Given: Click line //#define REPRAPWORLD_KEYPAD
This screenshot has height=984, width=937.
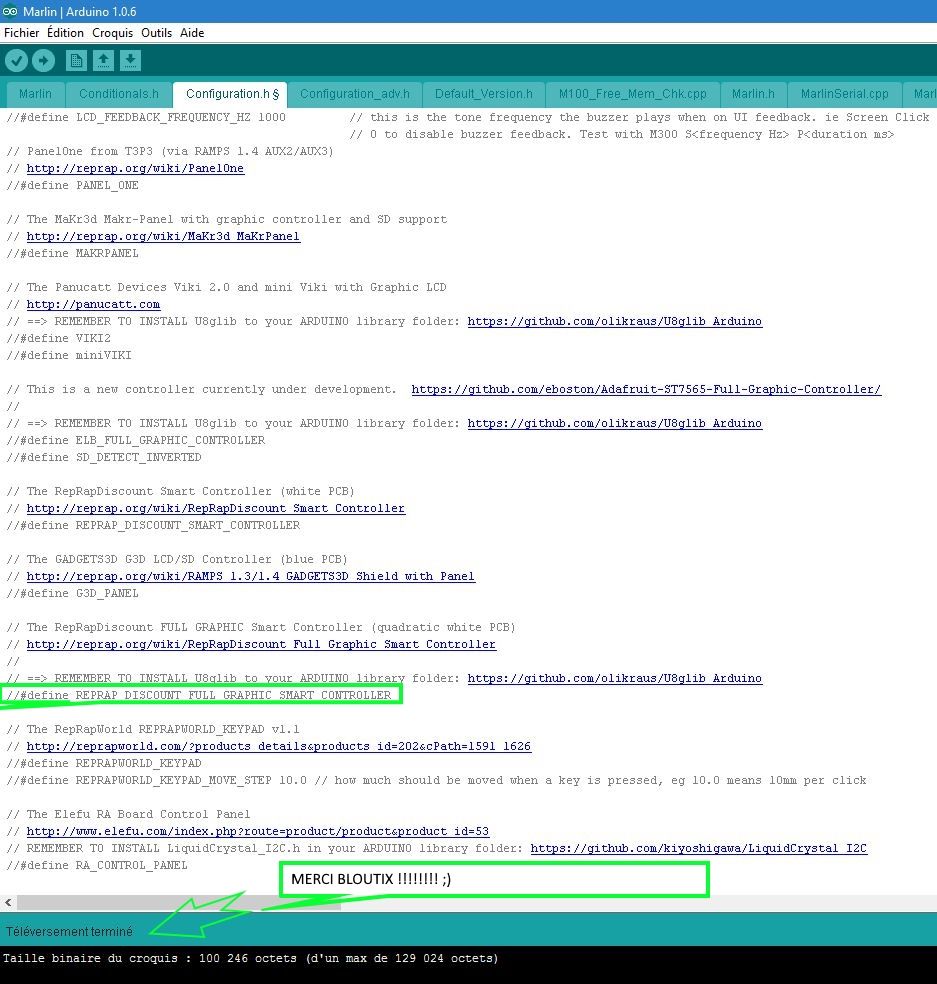Looking at the screenshot, I should coord(104,763).
